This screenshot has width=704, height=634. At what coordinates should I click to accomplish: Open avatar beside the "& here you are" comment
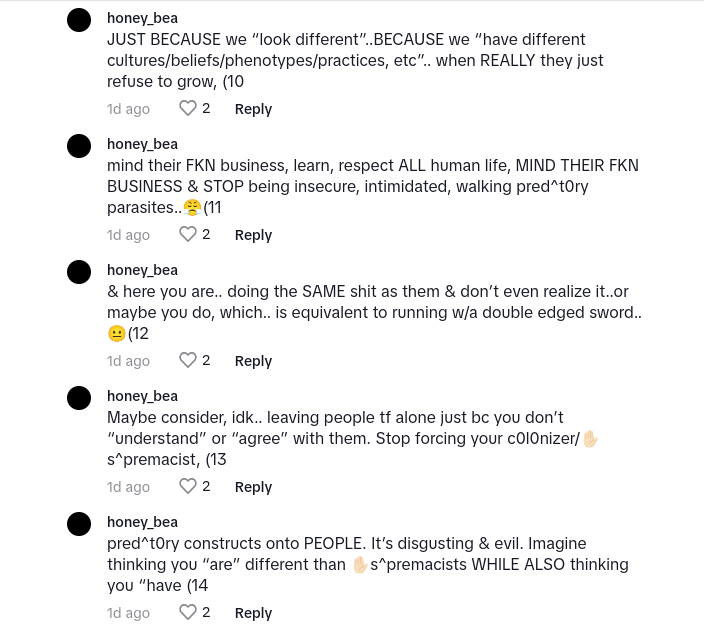79,272
